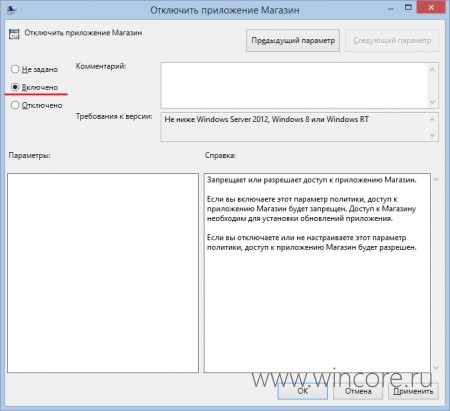Open the window system menu icon
This screenshot has width=450, height=411.
pyautogui.click(x=12, y=10)
